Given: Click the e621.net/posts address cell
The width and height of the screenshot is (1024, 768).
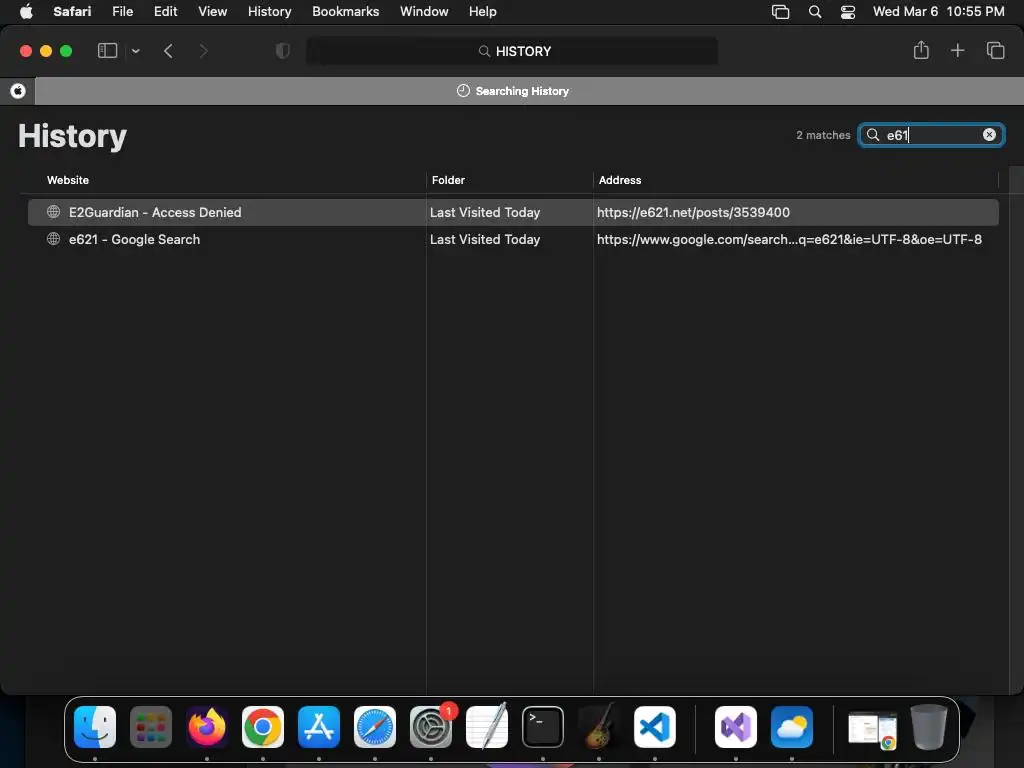Looking at the screenshot, I should click(693, 212).
